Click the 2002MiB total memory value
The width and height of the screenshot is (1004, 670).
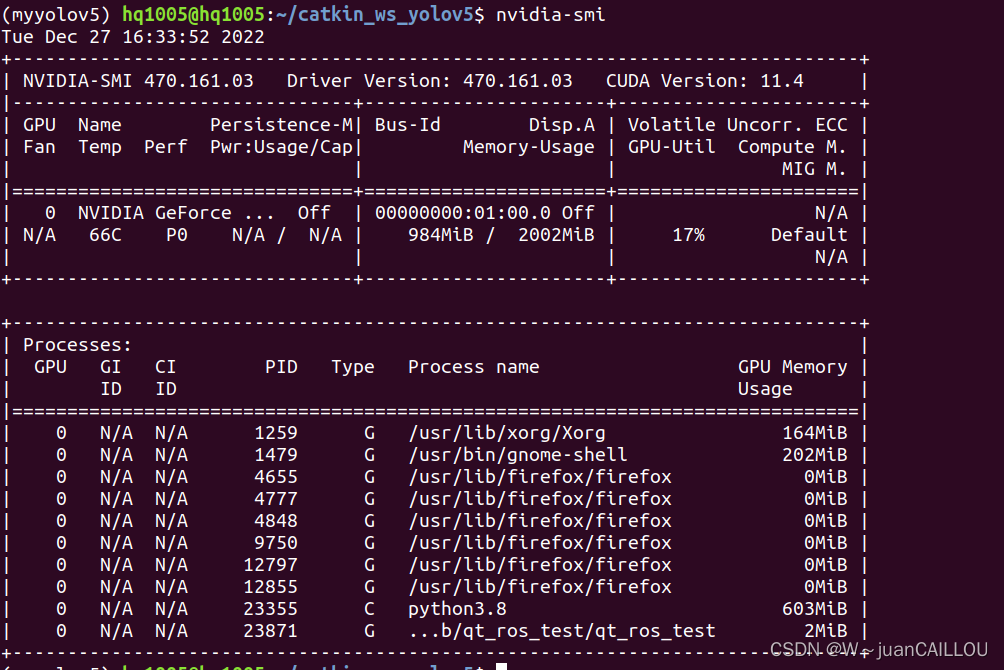point(556,235)
